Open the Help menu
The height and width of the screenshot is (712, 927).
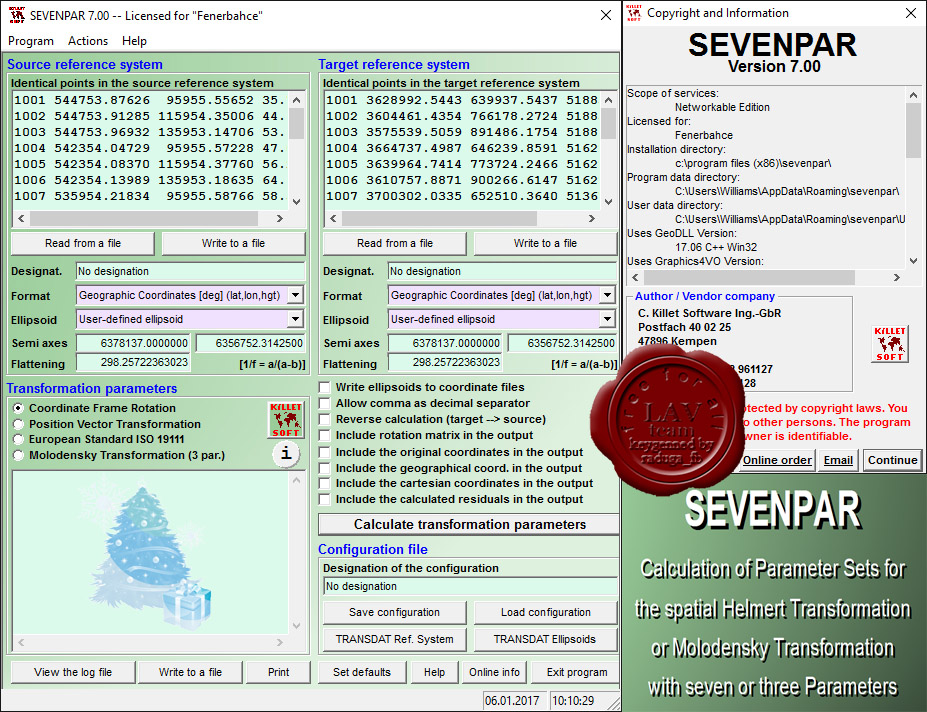[134, 41]
